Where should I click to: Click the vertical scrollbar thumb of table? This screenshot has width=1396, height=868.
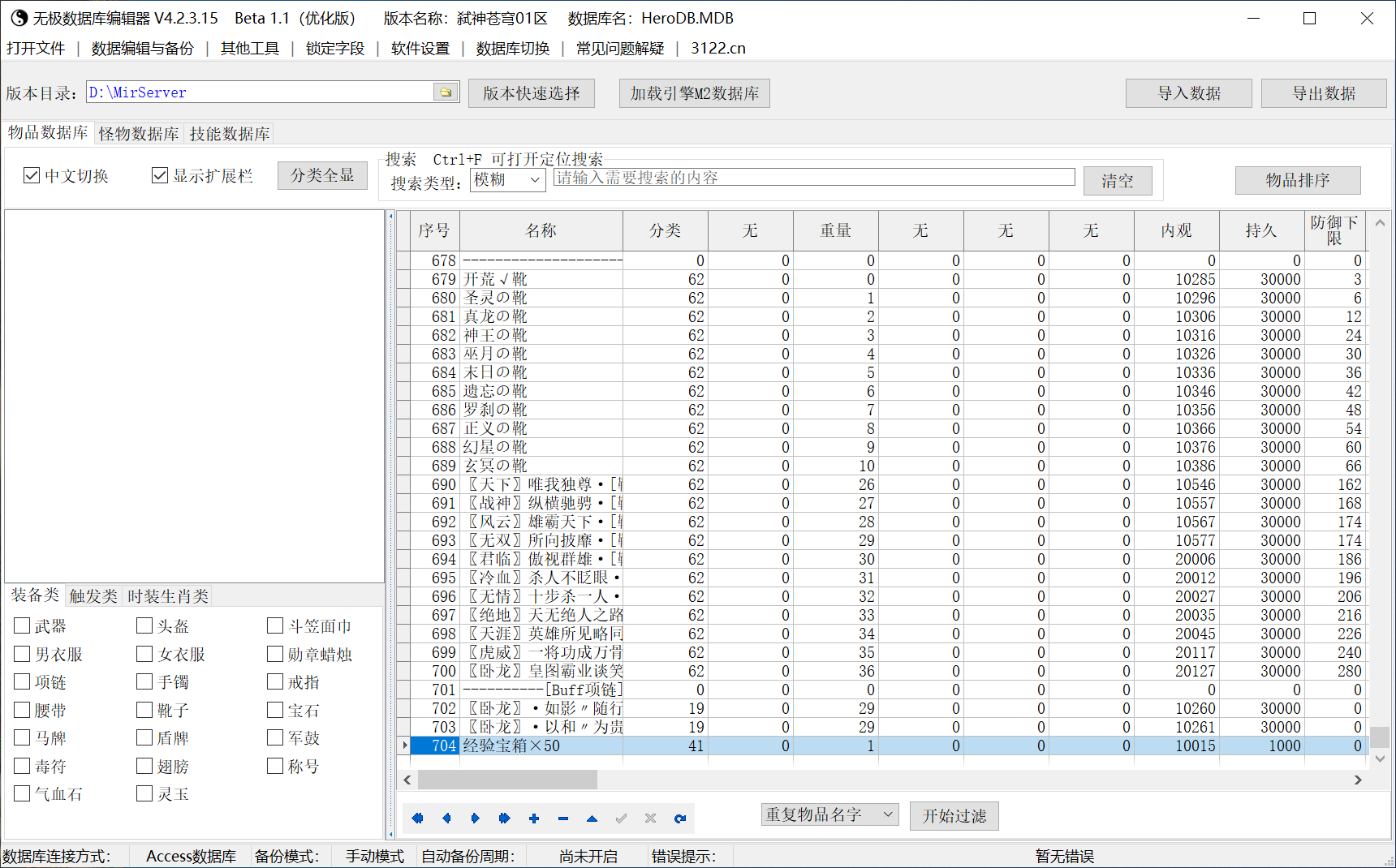[x=1380, y=737]
